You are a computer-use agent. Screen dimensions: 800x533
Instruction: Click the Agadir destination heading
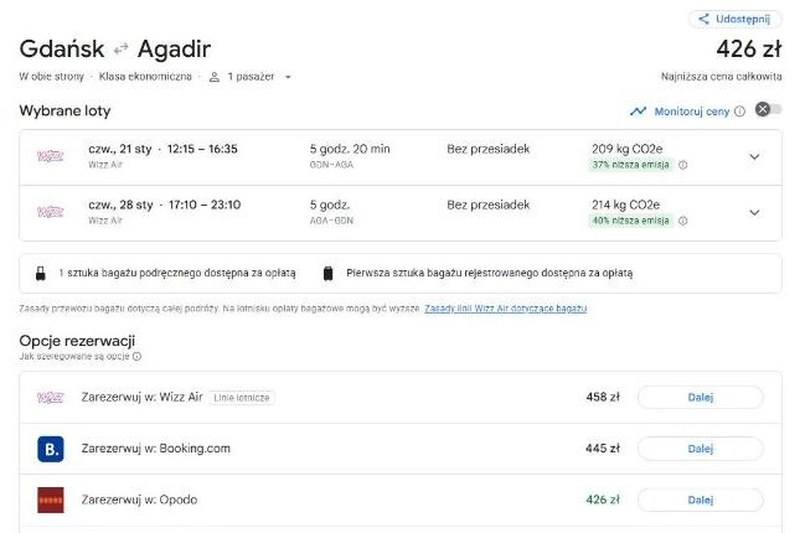coord(174,49)
